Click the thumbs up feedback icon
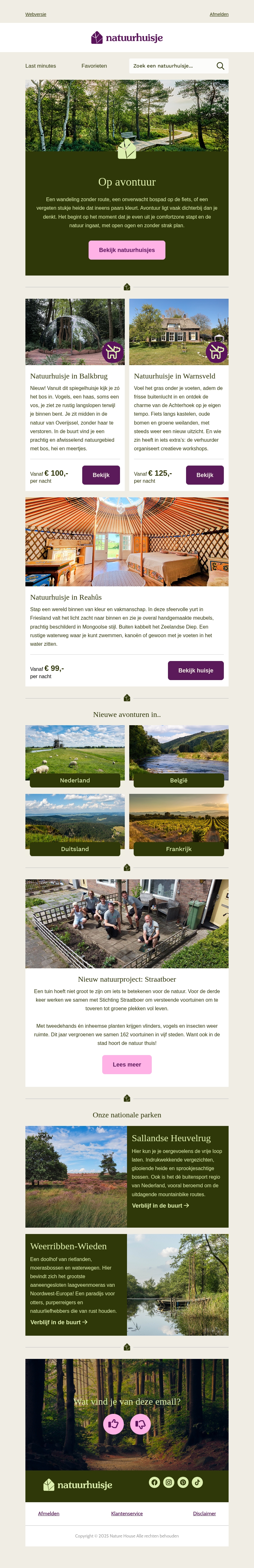254x1568 pixels. click(113, 1424)
